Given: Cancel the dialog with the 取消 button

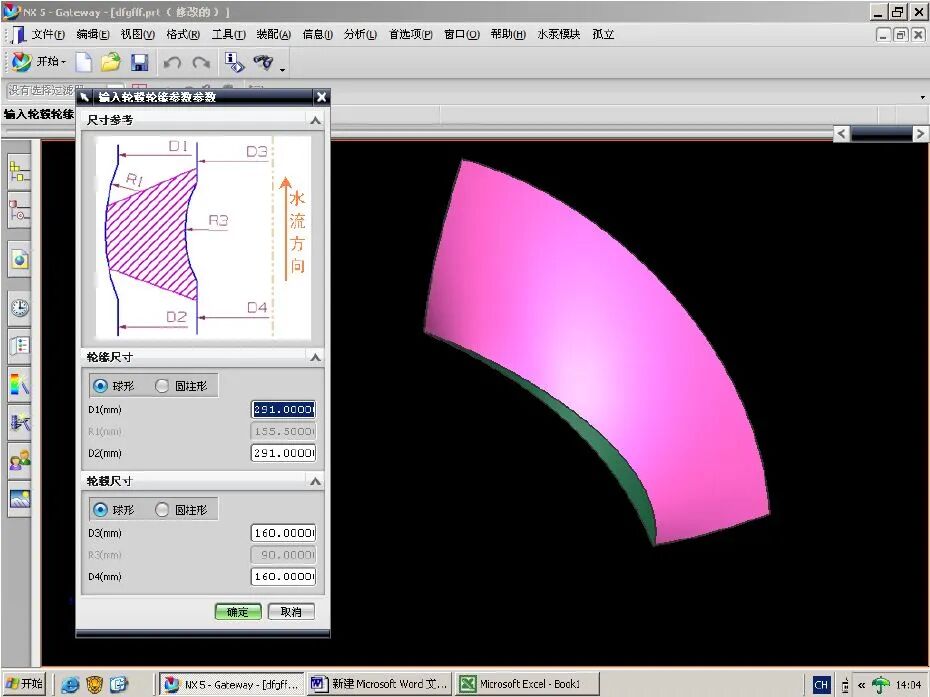Looking at the screenshot, I should 291,612.
